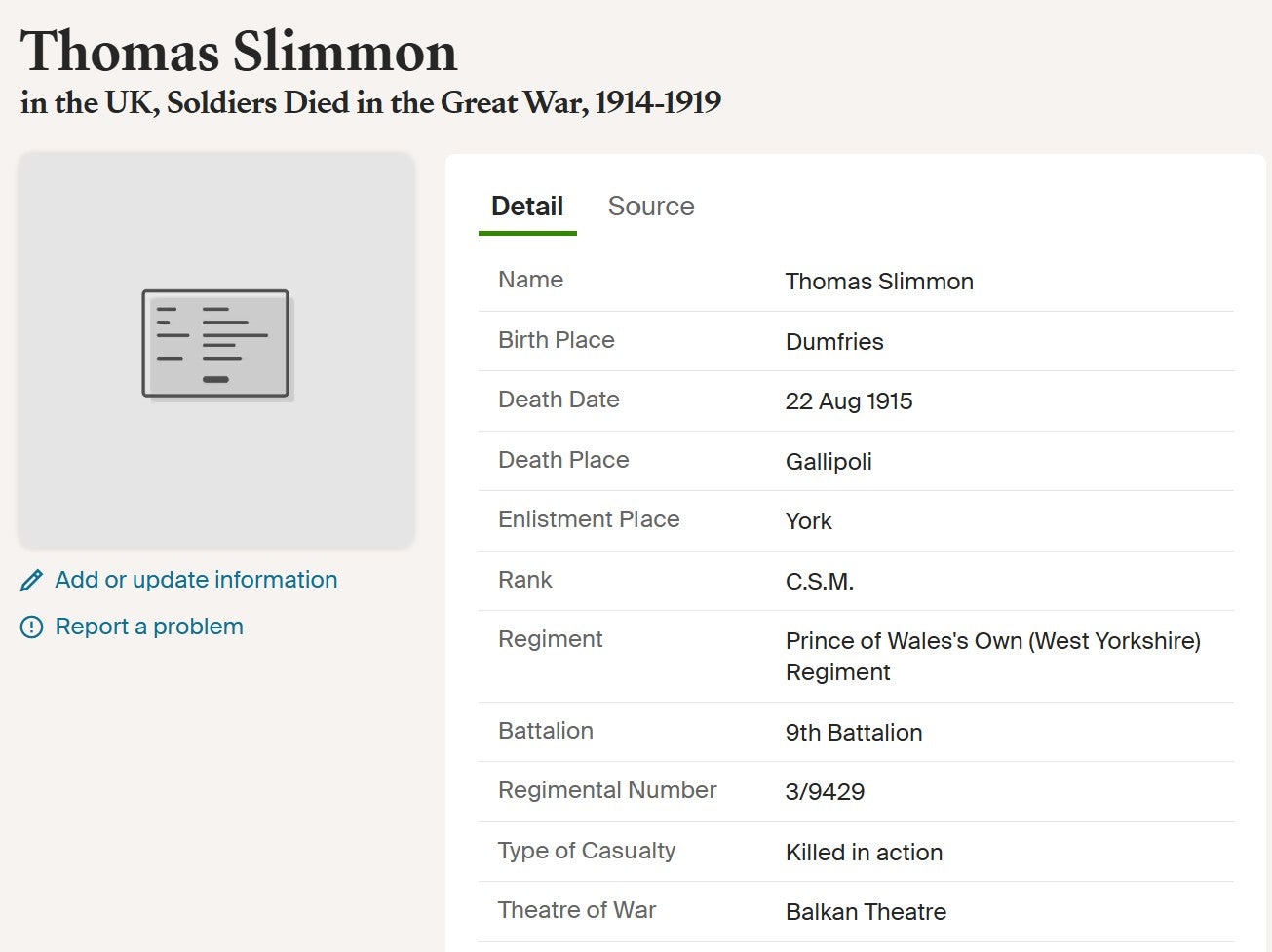The width and height of the screenshot is (1272, 952).
Task: Click the Soldiers Died collection subtitle
Action: (368, 101)
